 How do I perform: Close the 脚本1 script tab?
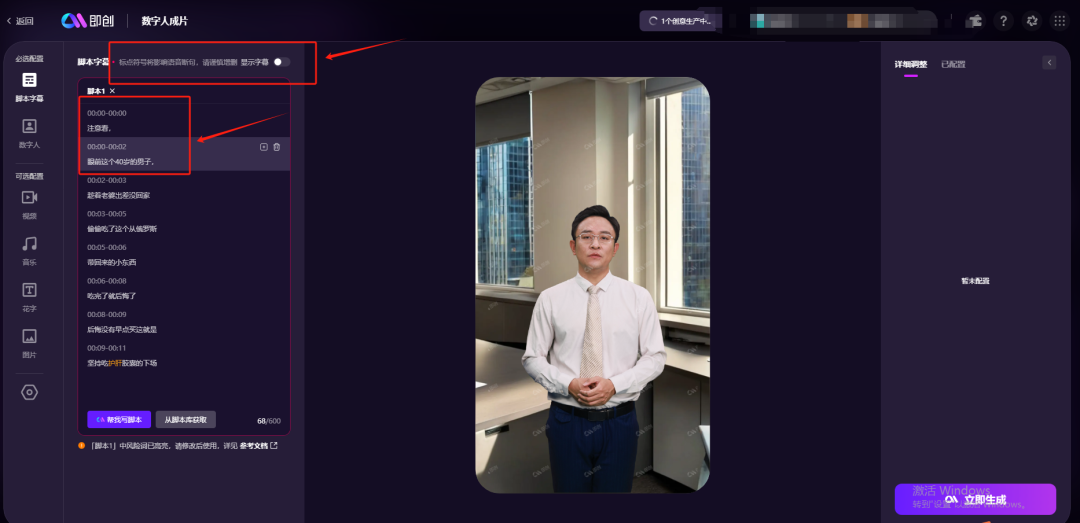(112, 91)
